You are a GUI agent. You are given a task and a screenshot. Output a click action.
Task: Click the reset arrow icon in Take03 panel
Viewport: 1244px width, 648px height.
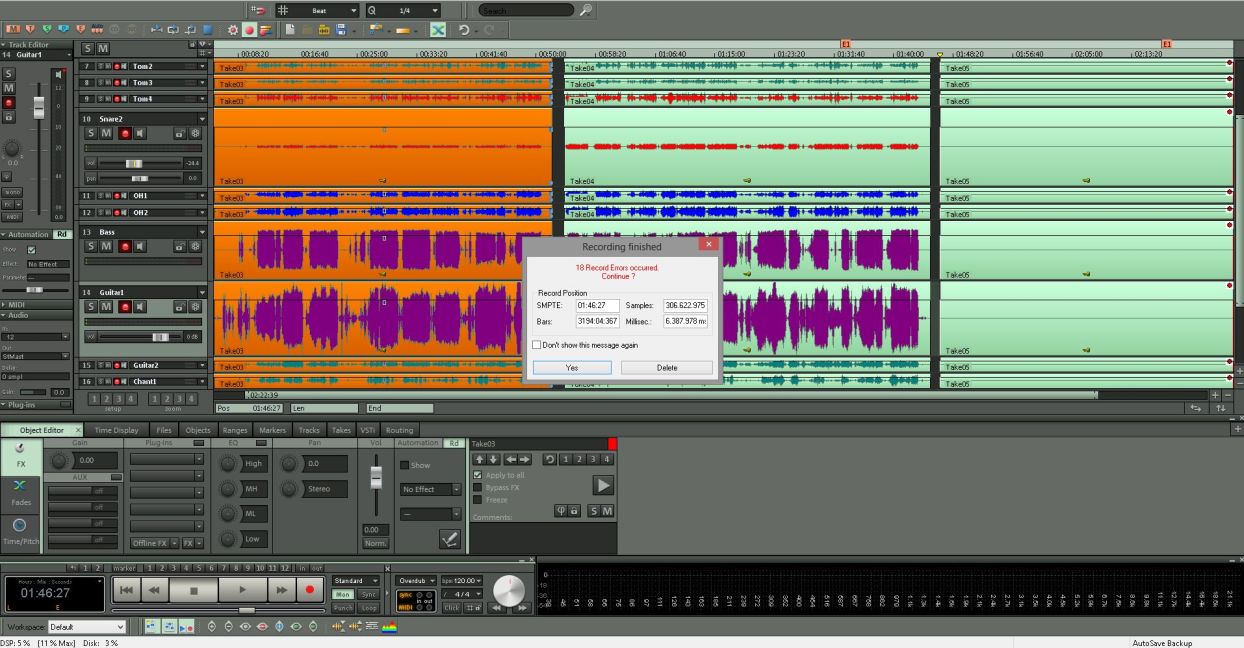point(549,459)
